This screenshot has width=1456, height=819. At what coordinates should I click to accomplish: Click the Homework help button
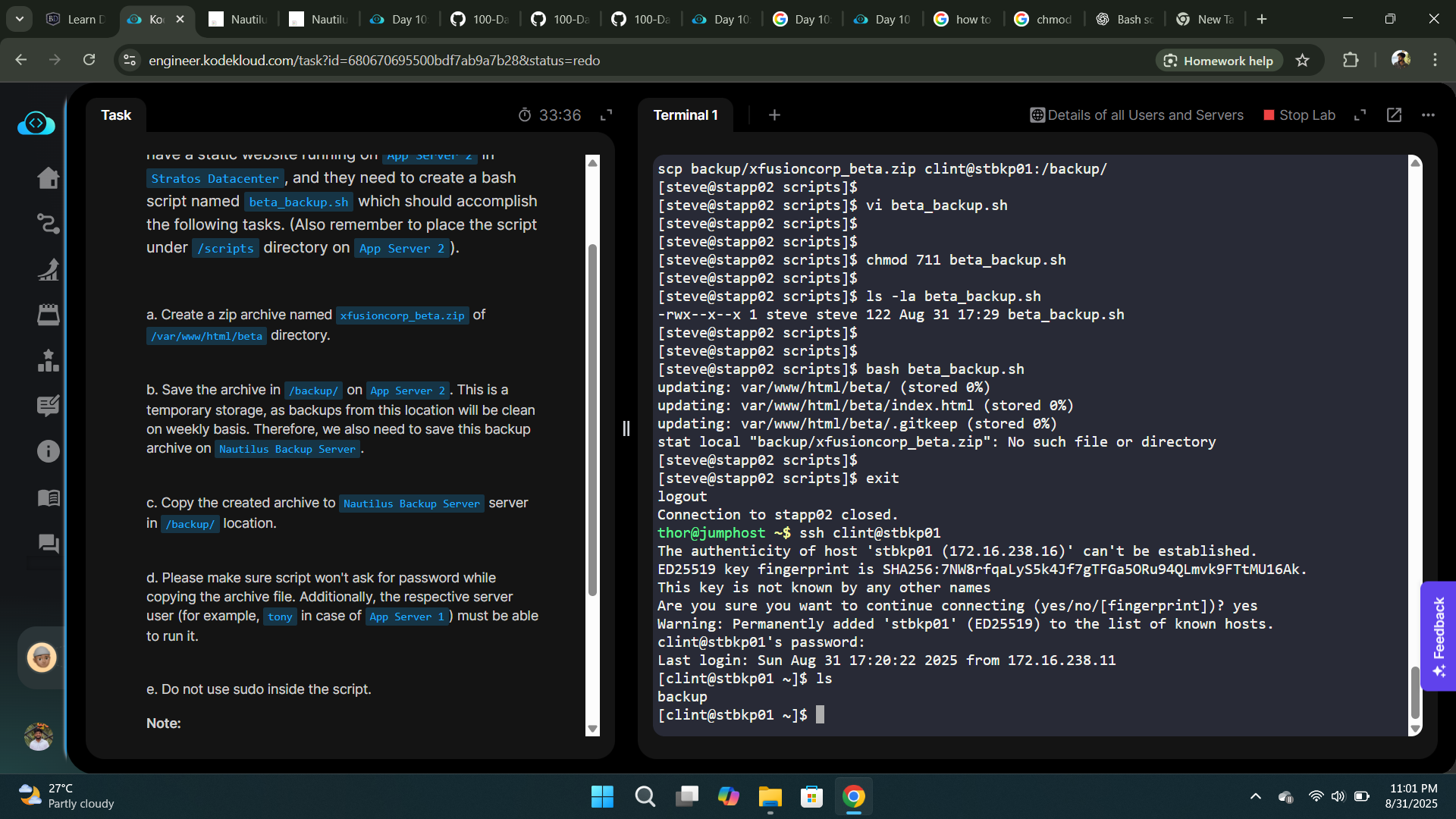click(x=1219, y=60)
